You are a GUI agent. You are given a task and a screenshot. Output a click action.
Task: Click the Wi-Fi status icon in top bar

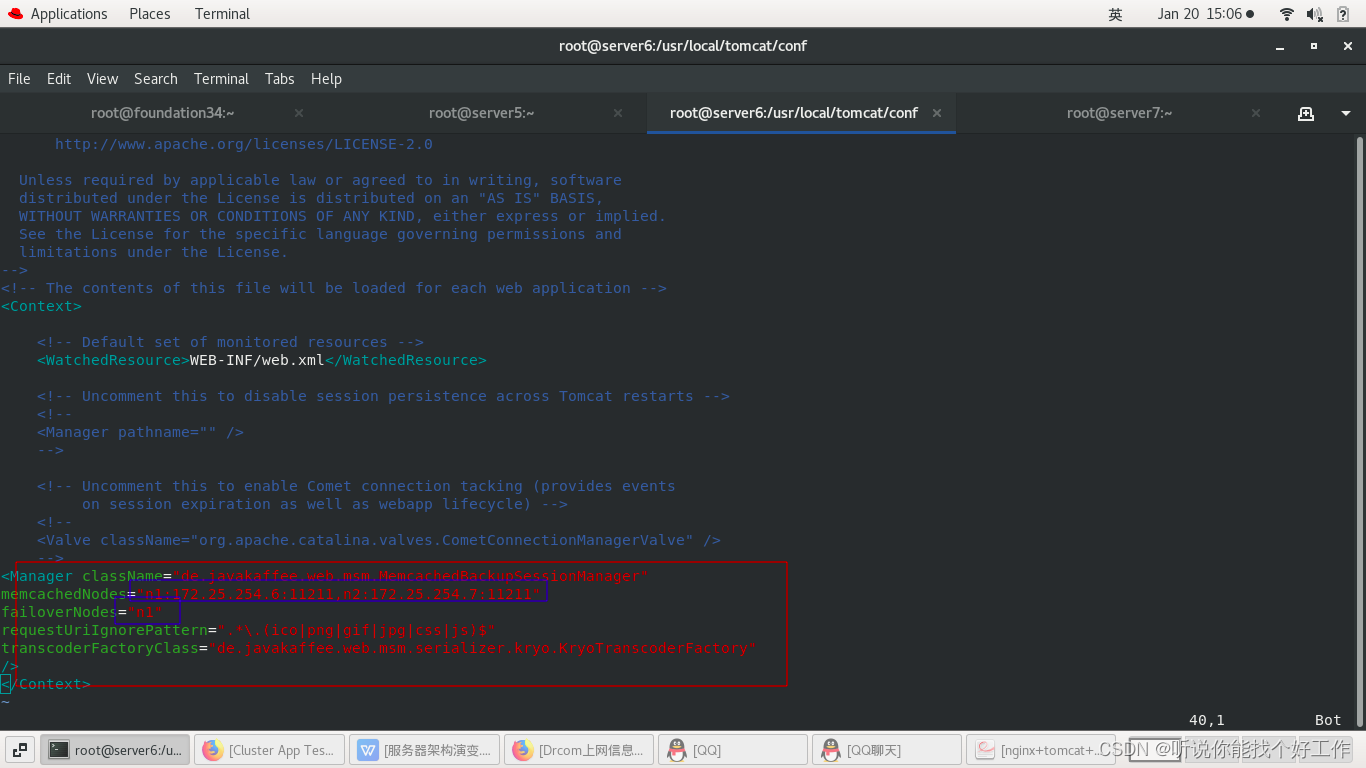pos(1286,13)
